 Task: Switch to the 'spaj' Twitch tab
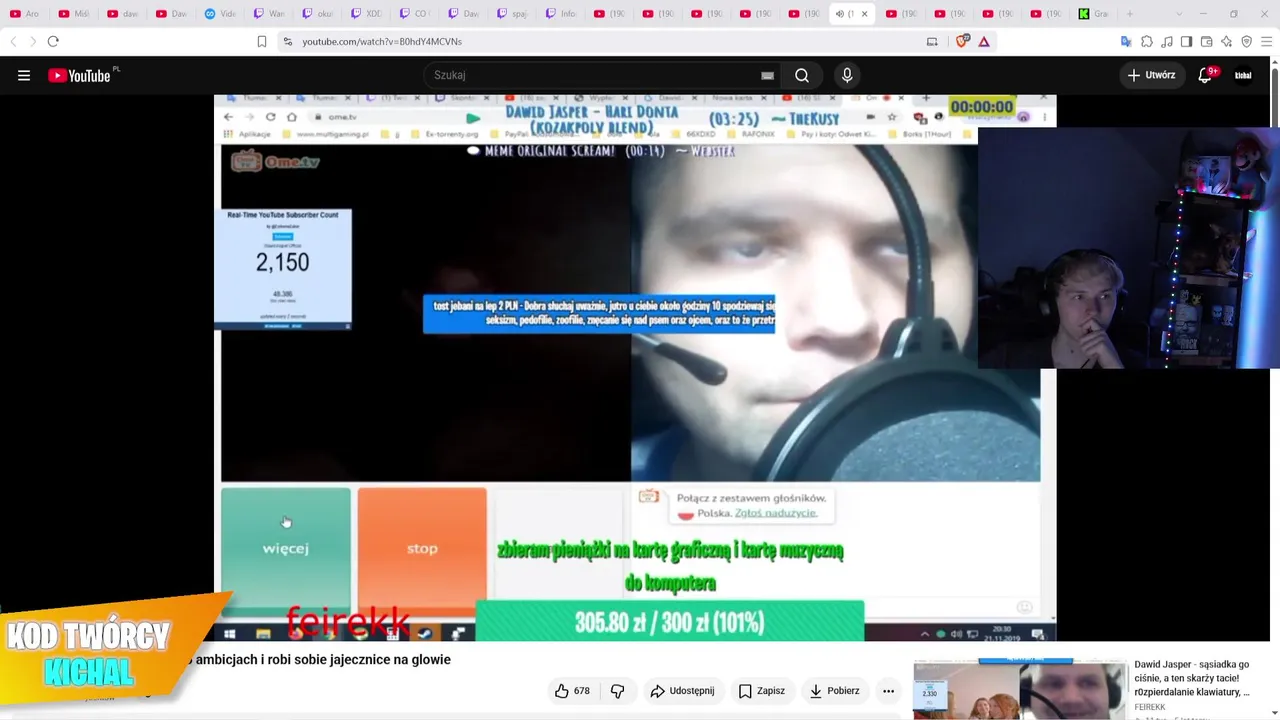[512, 14]
